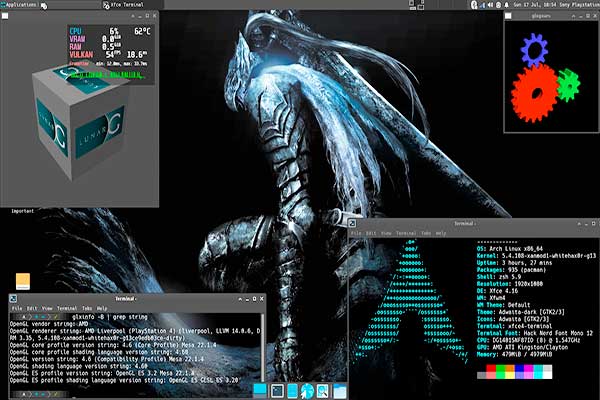Open Tabs menu in glxinfo terminal
The image size is (600, 400).
click(x=87, y=309)
